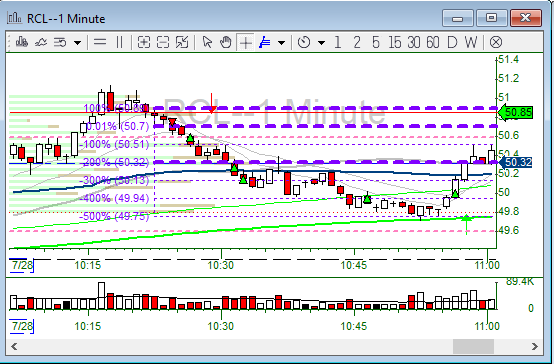Minimize the RCL chart window

coord(458,18)
